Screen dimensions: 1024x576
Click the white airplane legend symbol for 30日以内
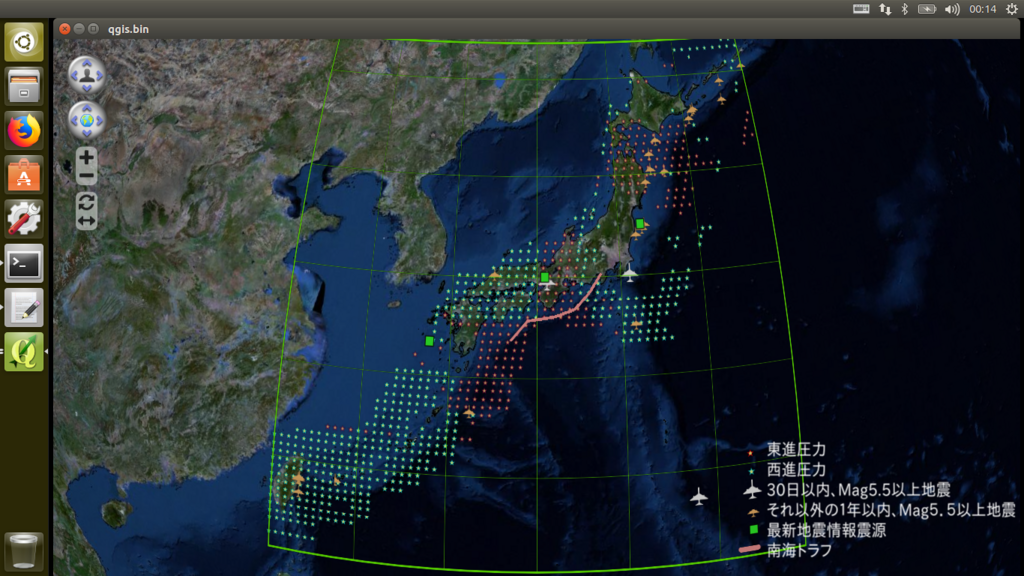pyautogui.click(x=752, y=489)
